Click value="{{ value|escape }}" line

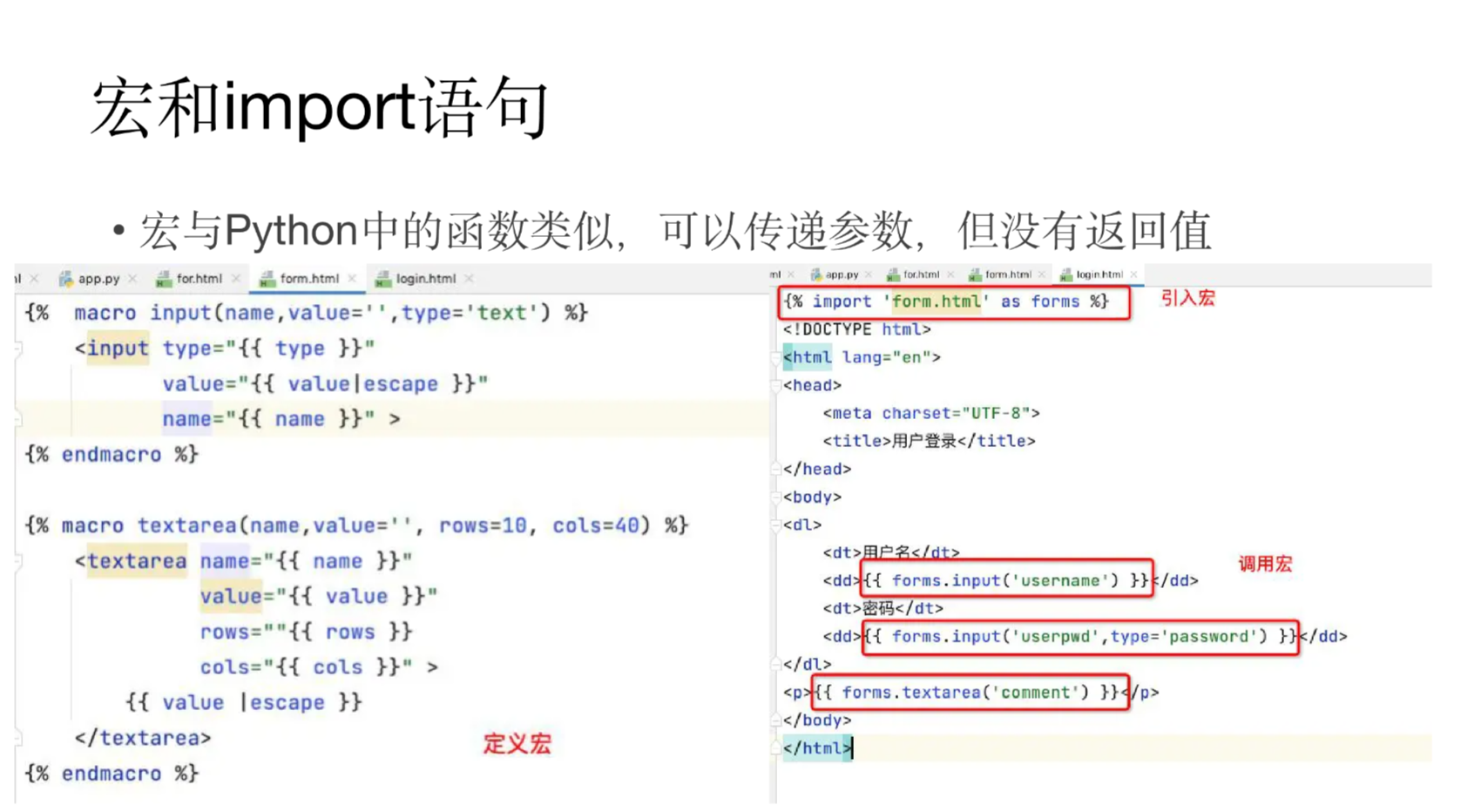click(x=325, y=384)
